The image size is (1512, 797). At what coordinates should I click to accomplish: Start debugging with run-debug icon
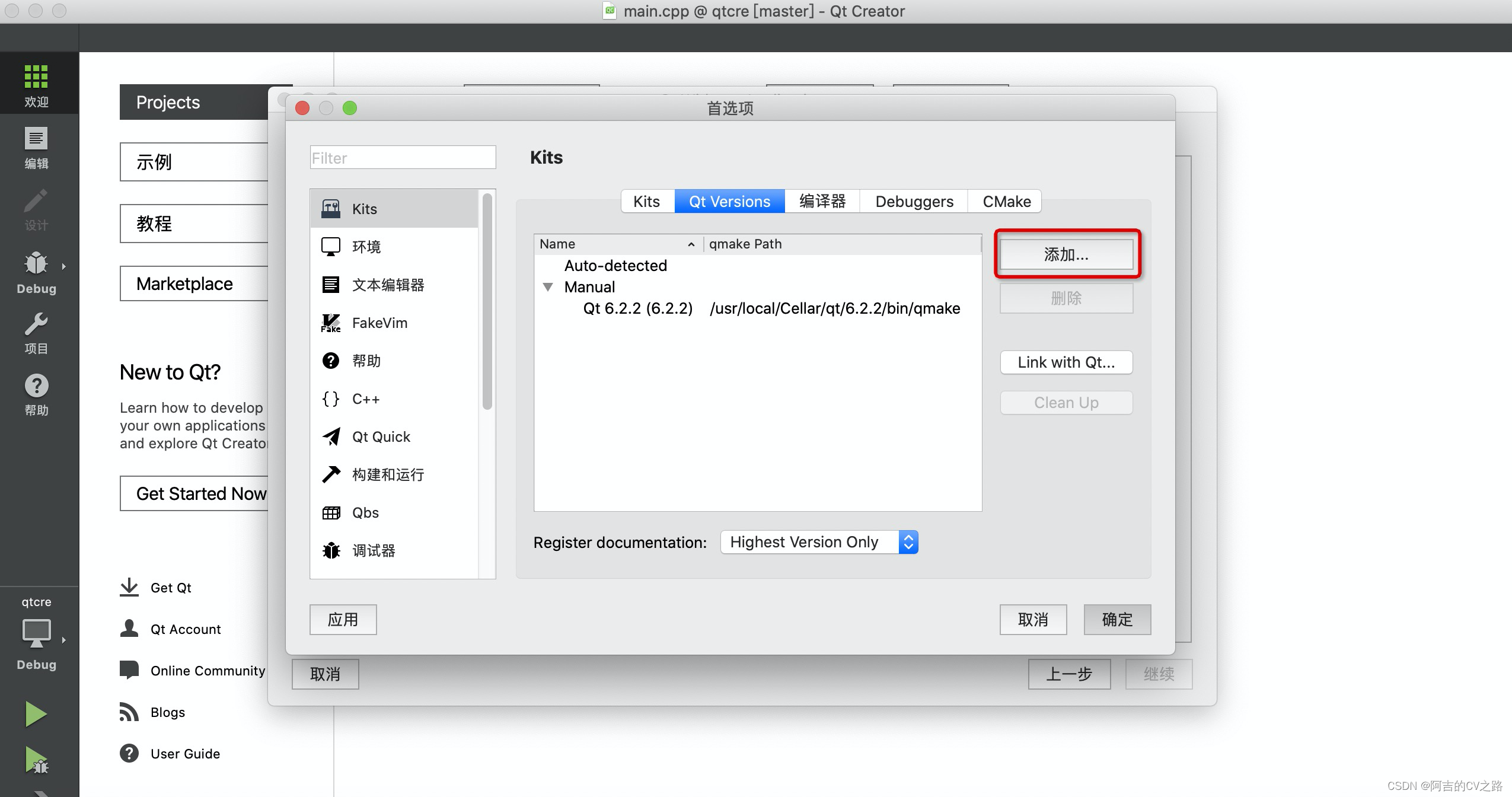(36, 760)
